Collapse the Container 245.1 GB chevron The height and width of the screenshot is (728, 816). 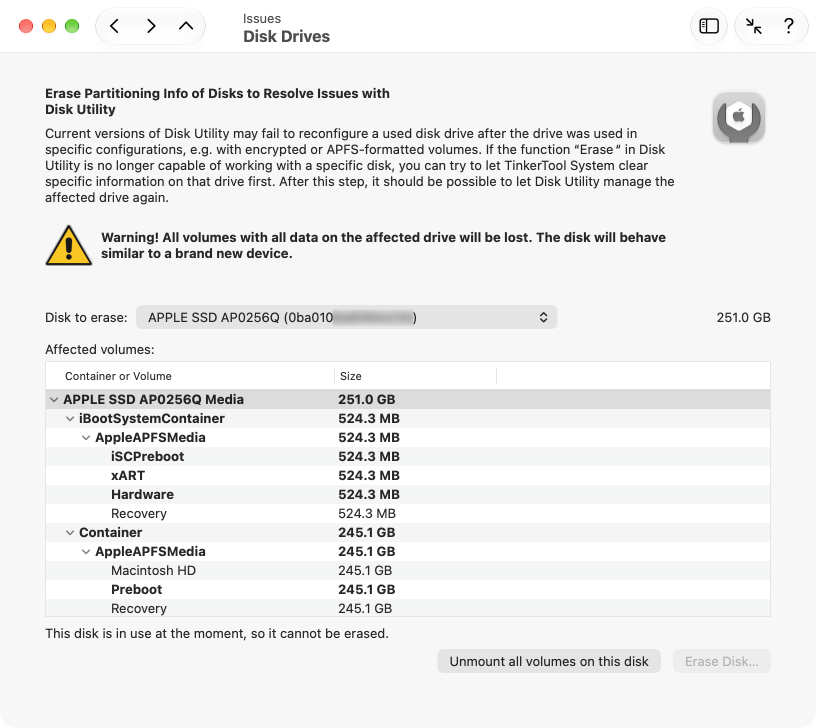70,532
